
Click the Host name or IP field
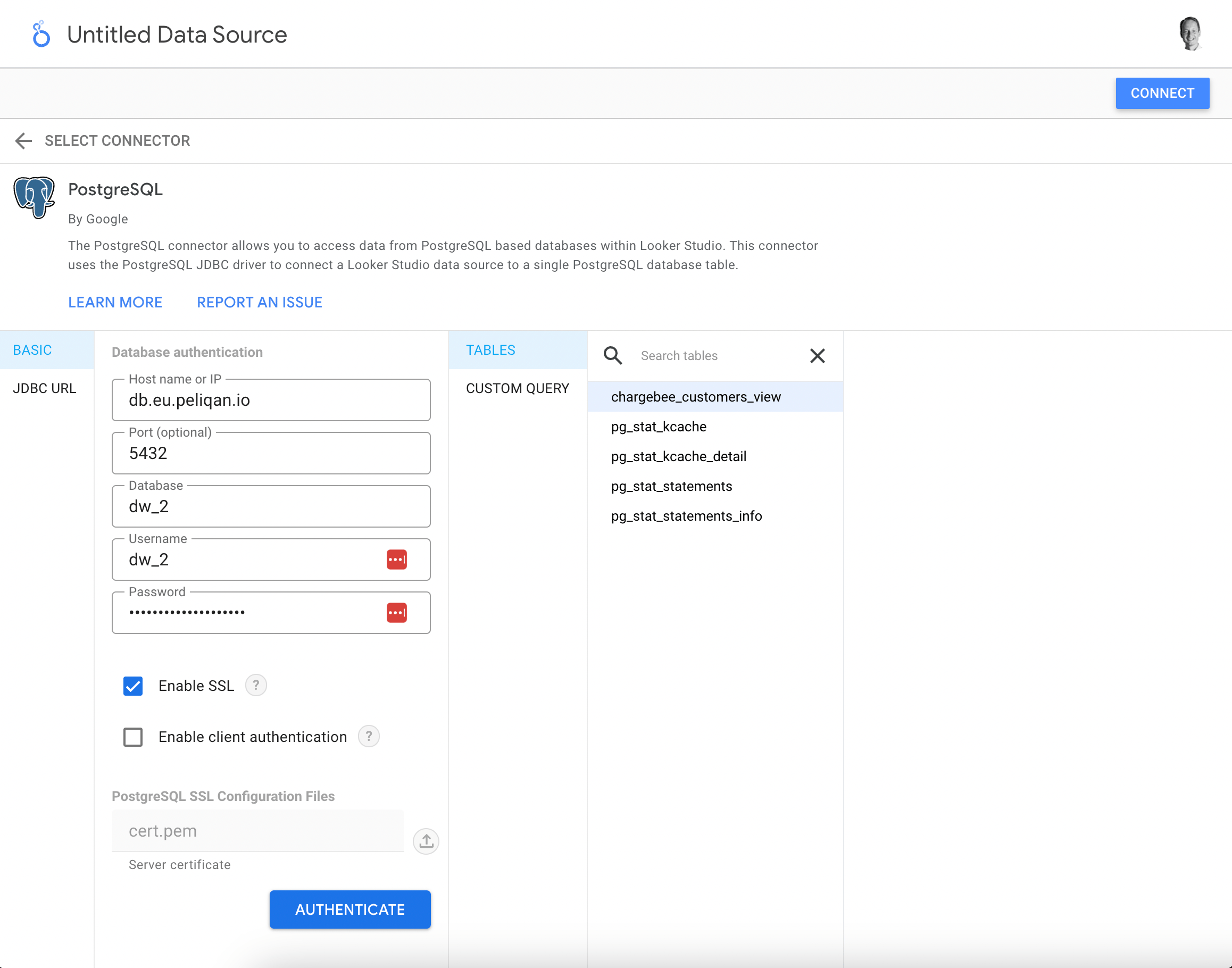coord(271,400)
